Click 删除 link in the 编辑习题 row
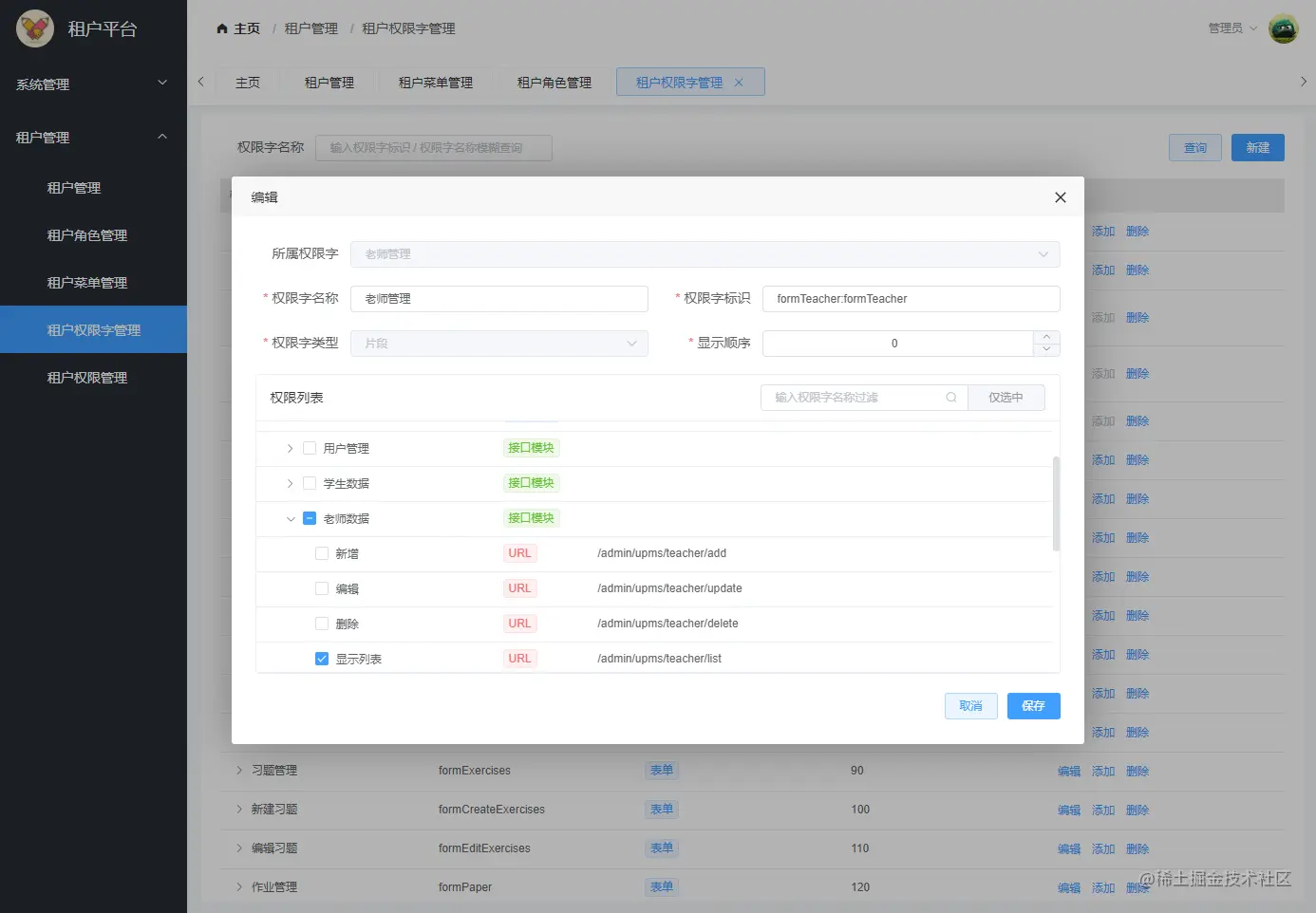Screen dimensions: 1316x913 point(1137,849)
